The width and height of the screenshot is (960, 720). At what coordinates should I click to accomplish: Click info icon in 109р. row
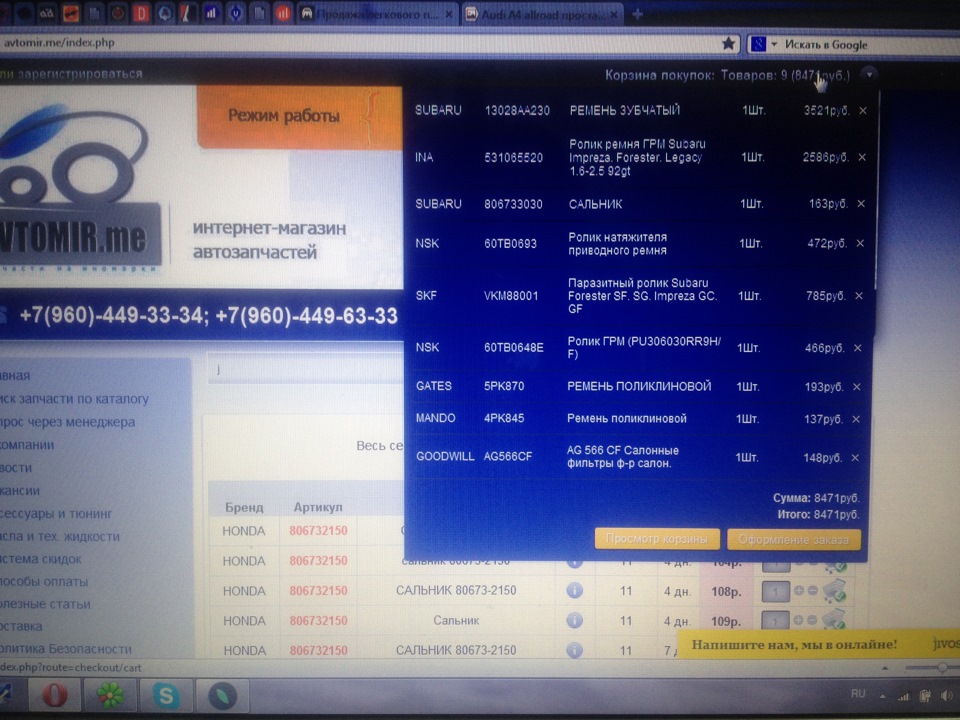click(x=574, y=621)
